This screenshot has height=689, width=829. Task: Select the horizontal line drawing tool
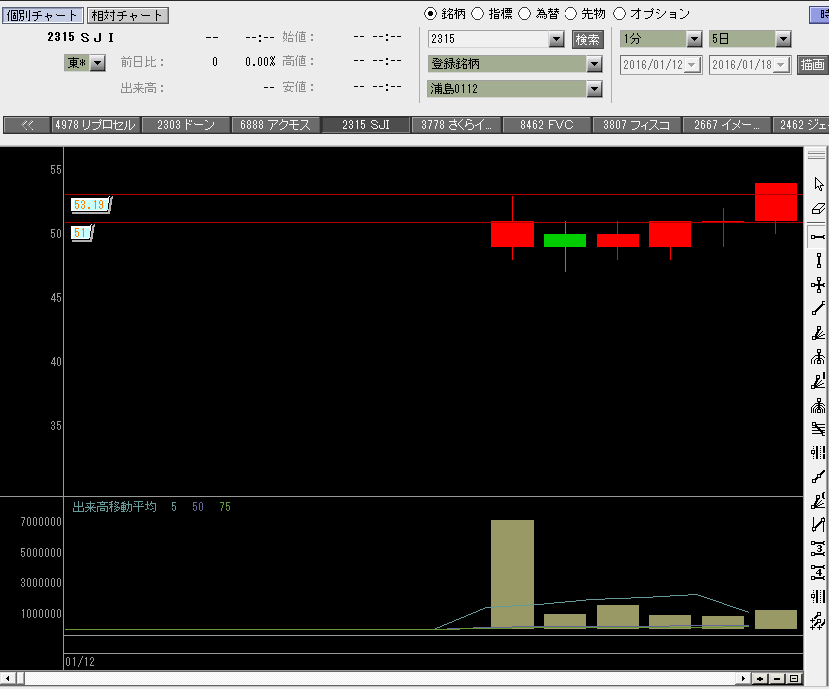818,236
